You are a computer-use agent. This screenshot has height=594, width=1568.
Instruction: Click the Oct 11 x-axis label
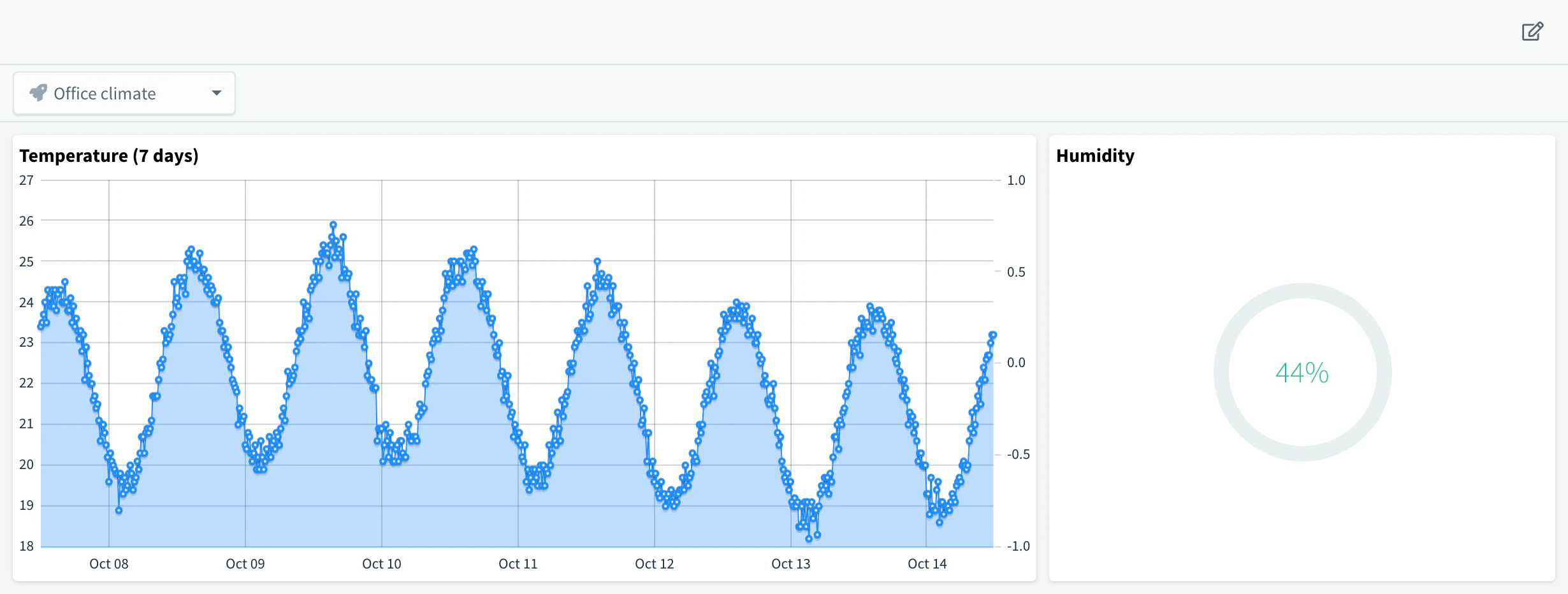(x=518, y=563)
